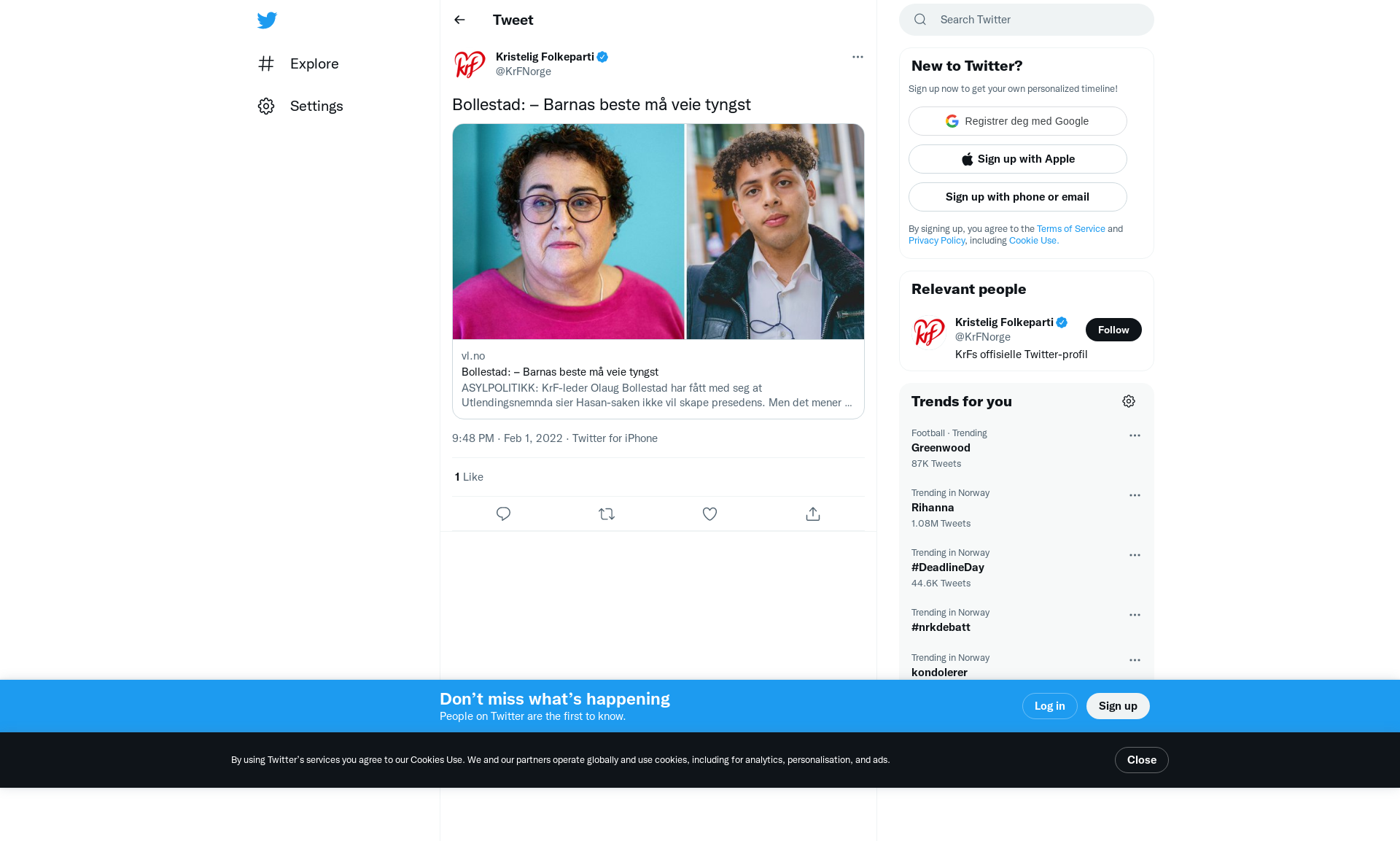Open Trends for you settings gear
The height and width of the screenshot is (841, 1400).
(x=1129, y=401)
